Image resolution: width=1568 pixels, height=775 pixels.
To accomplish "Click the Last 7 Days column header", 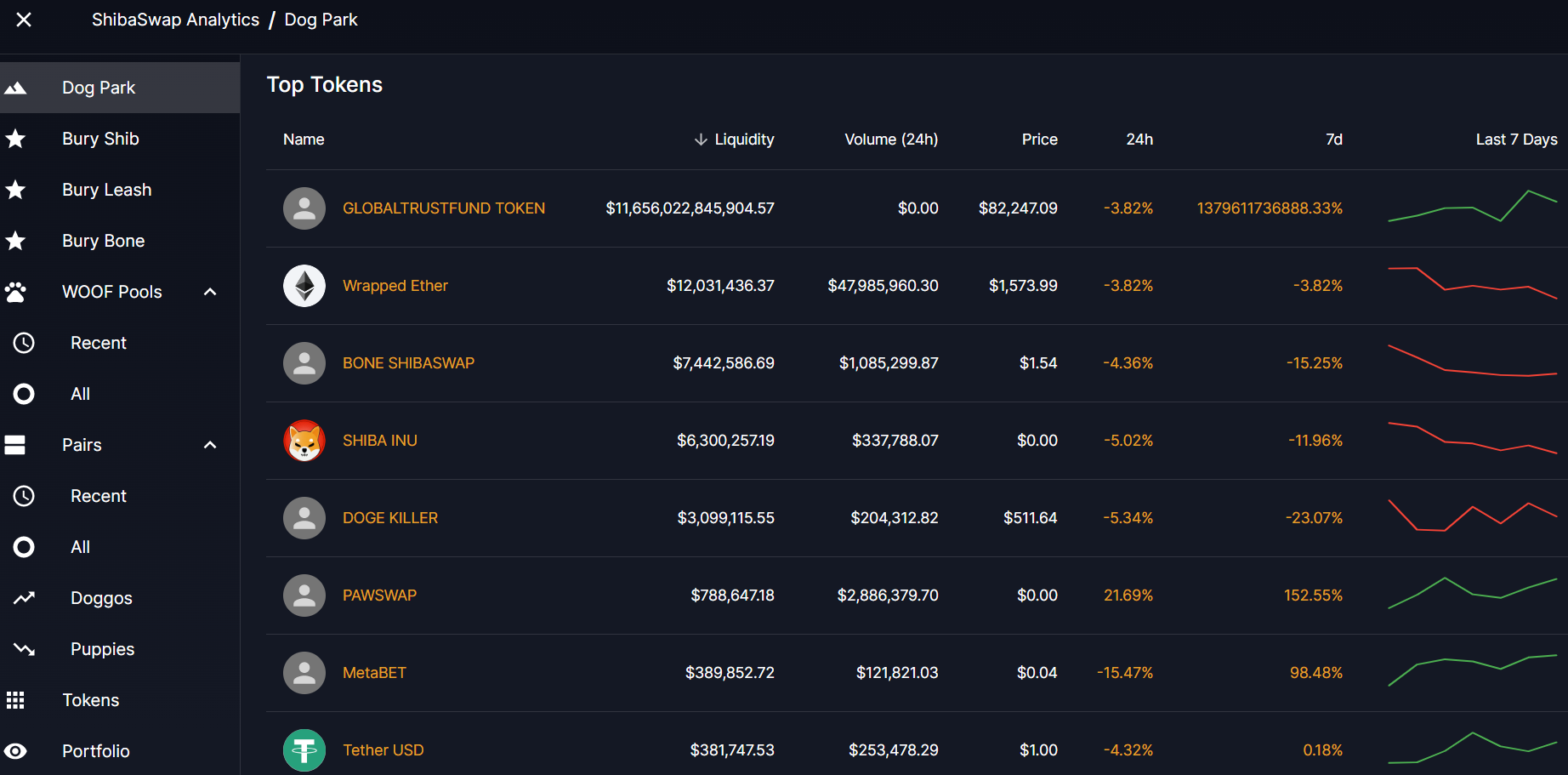I will [1516, 140].
